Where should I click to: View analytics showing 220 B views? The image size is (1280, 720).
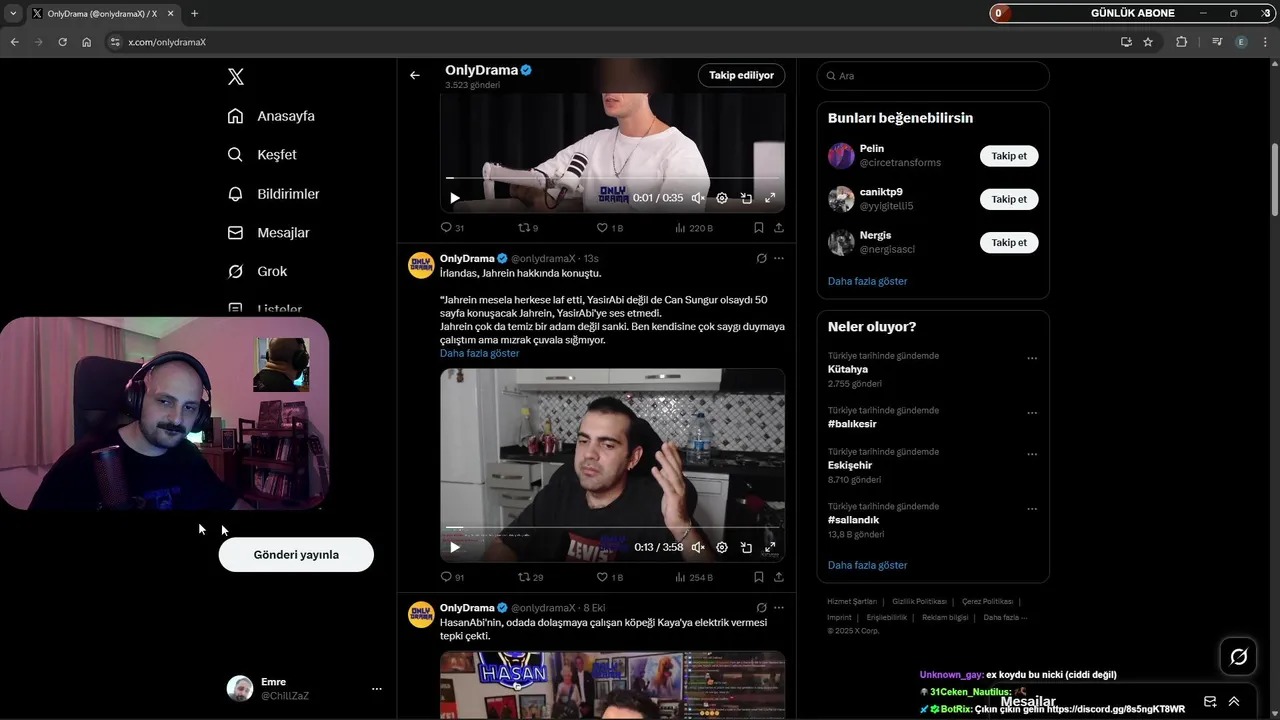pos(694,228)
